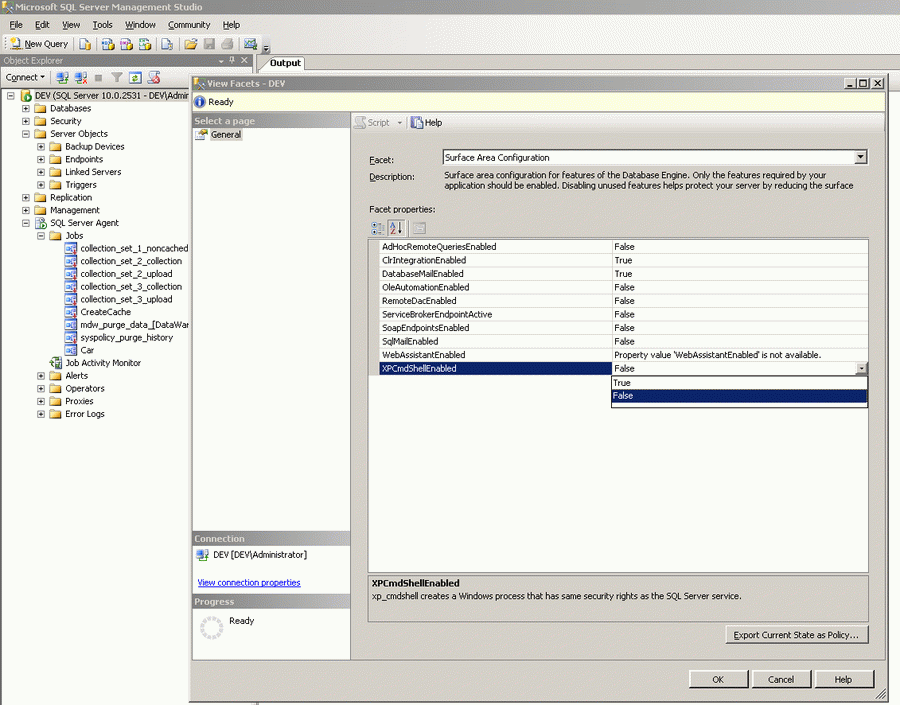Toggle auto-hide pin on Object Explorer panel

(x=232, y=60)
